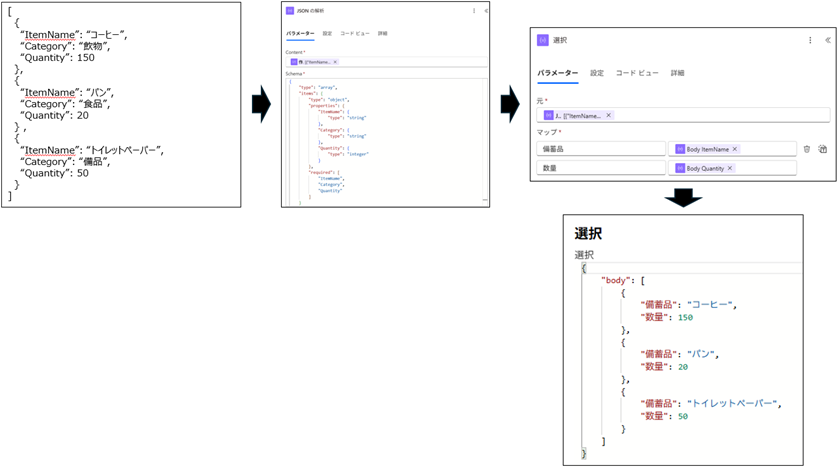Click "ItemName": "トイレットペーパー" in source JSON
This screenshot has width=839, height=467.
[x=92, y=150]
